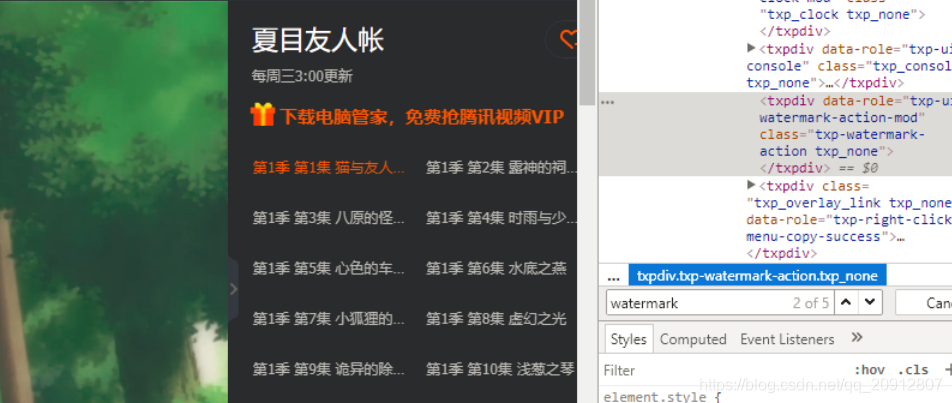Play Season 1 Episode 6 水底之燕
Viewport: 952px width, 403px height.
coord(496,268)
